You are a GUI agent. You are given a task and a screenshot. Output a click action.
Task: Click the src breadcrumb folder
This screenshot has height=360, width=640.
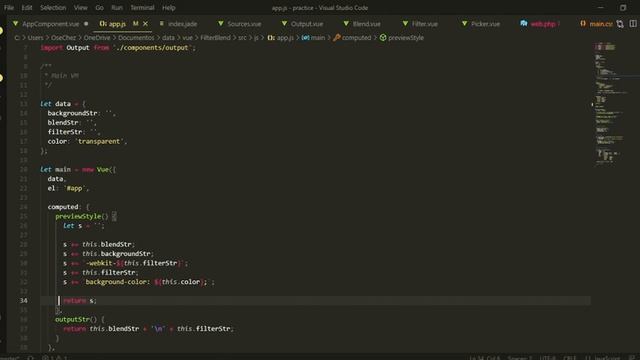(x=242, y=38)
